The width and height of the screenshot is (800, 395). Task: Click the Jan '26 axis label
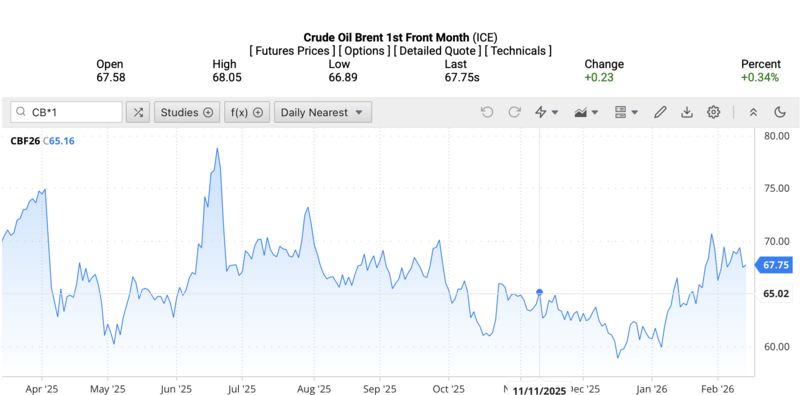[652, 389]
